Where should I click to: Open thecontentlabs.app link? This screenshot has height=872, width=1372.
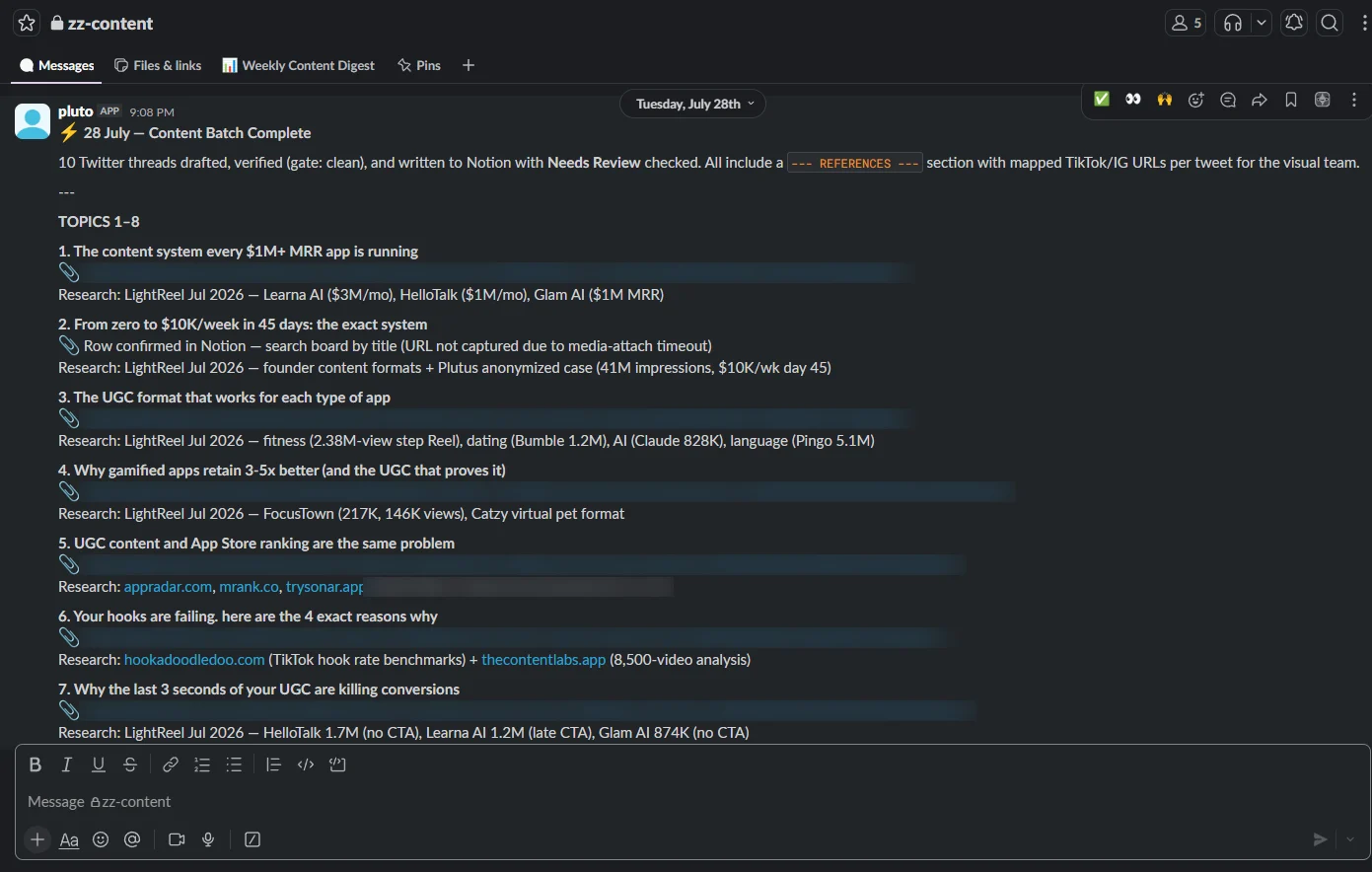543,660
